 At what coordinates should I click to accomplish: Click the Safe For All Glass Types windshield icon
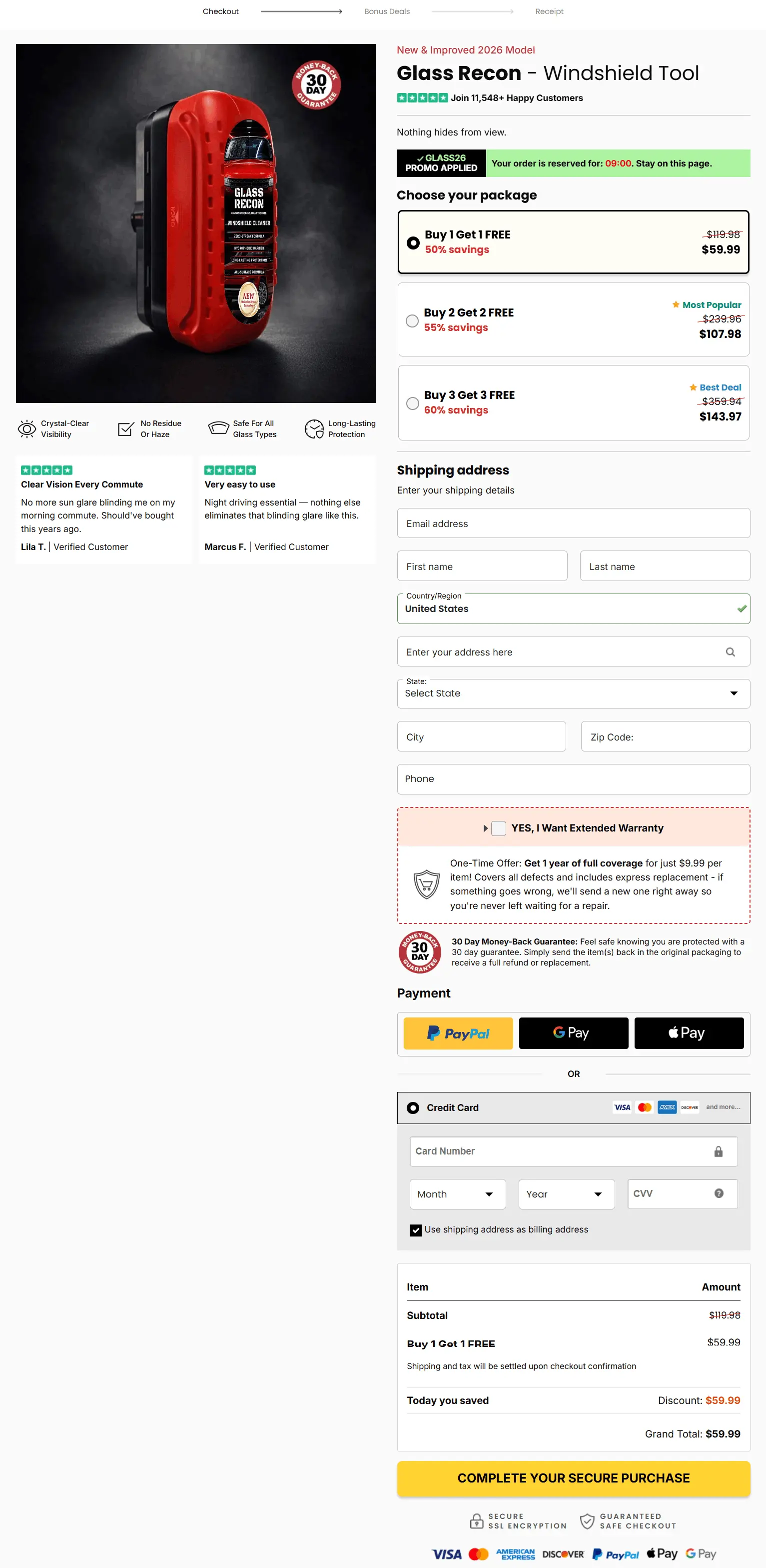218,428
